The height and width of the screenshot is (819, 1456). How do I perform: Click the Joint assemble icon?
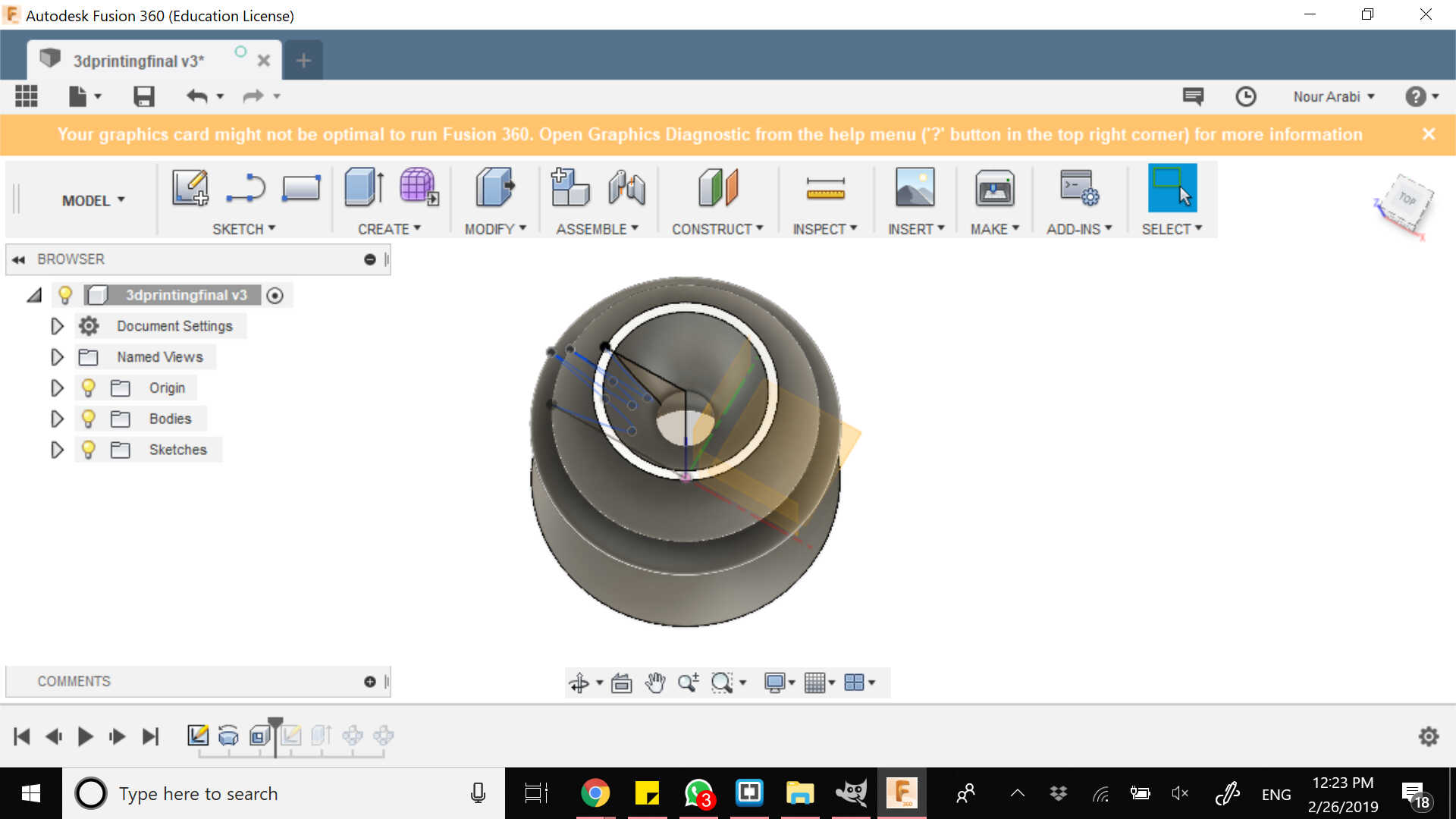click(x=626, y=187)
